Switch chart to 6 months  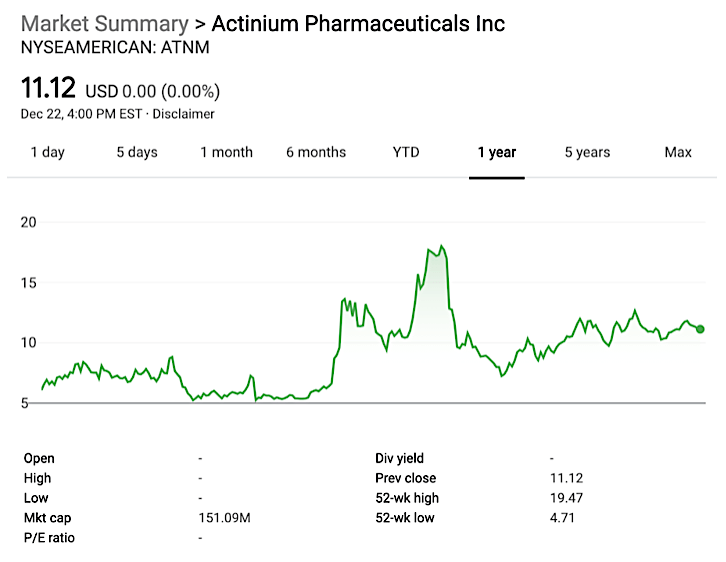pyautogui.click(x=316, y=152)
